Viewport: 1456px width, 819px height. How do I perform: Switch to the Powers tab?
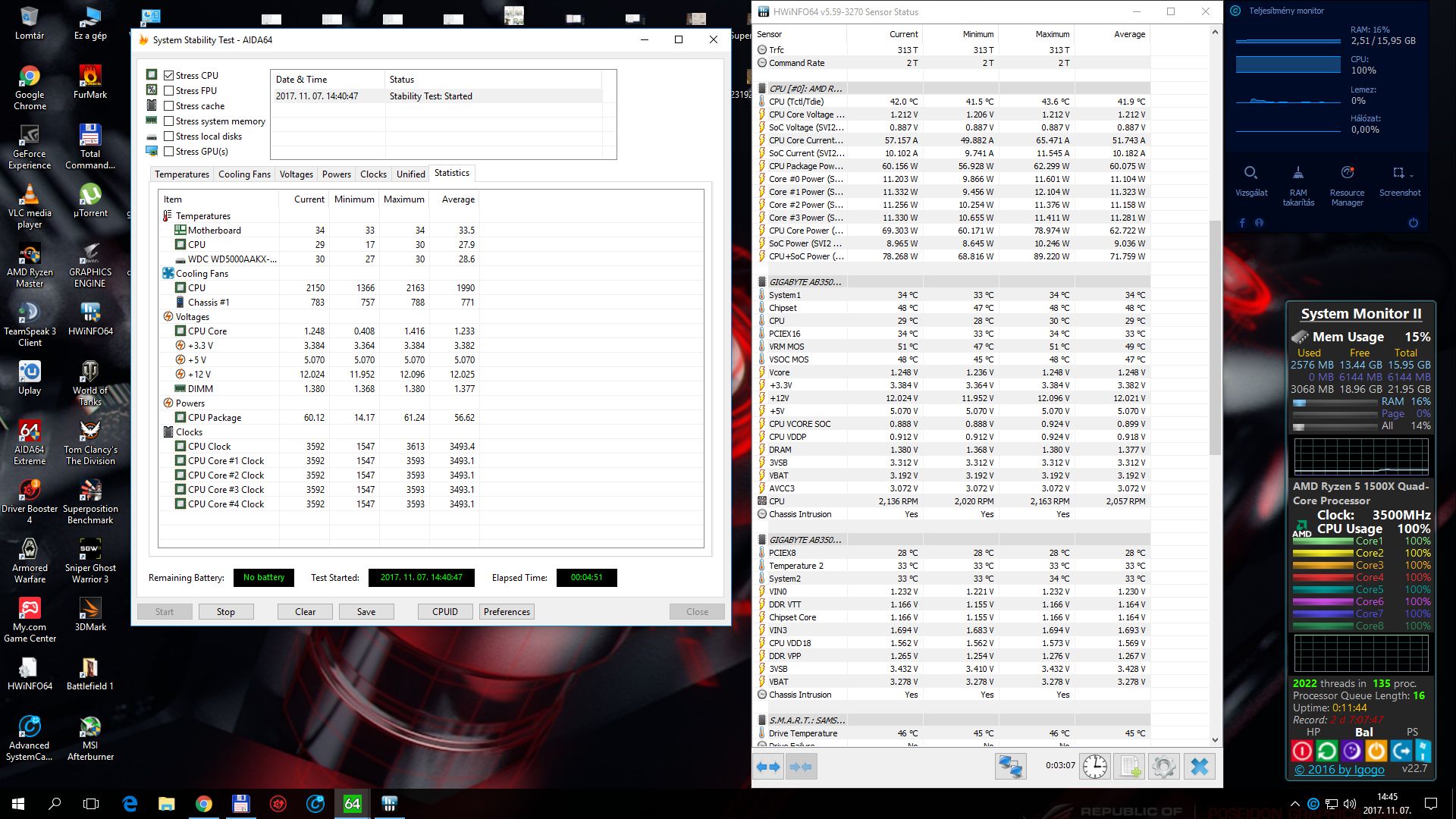(336, 174)
